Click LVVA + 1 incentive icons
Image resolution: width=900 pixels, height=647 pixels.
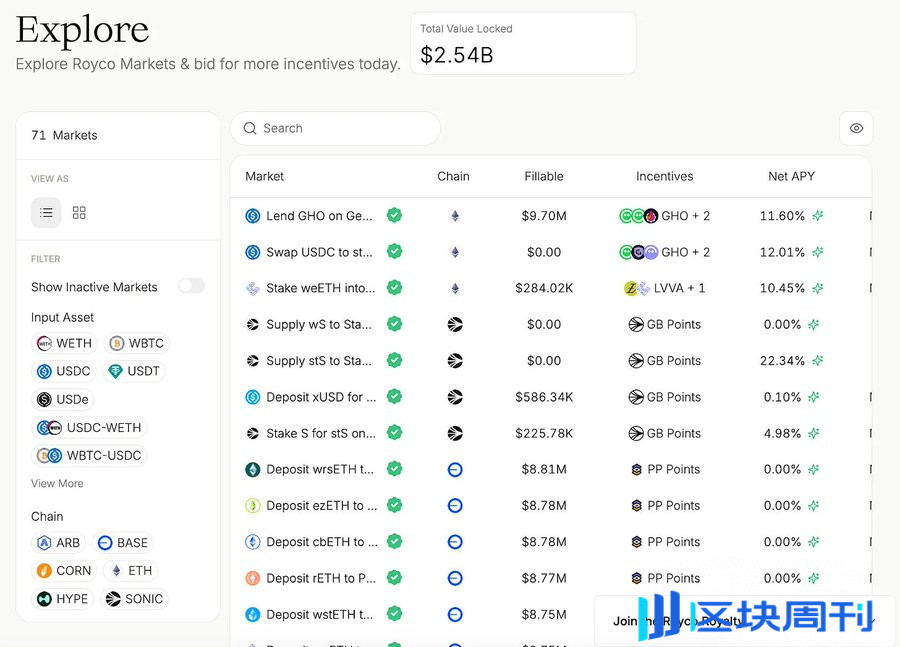coord(637,288)
